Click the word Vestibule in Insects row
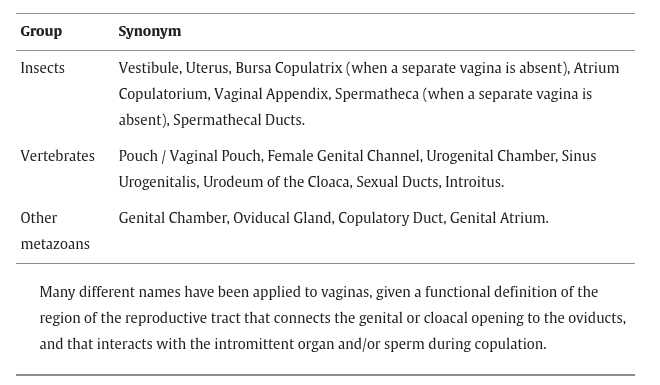 coord(149,68)
